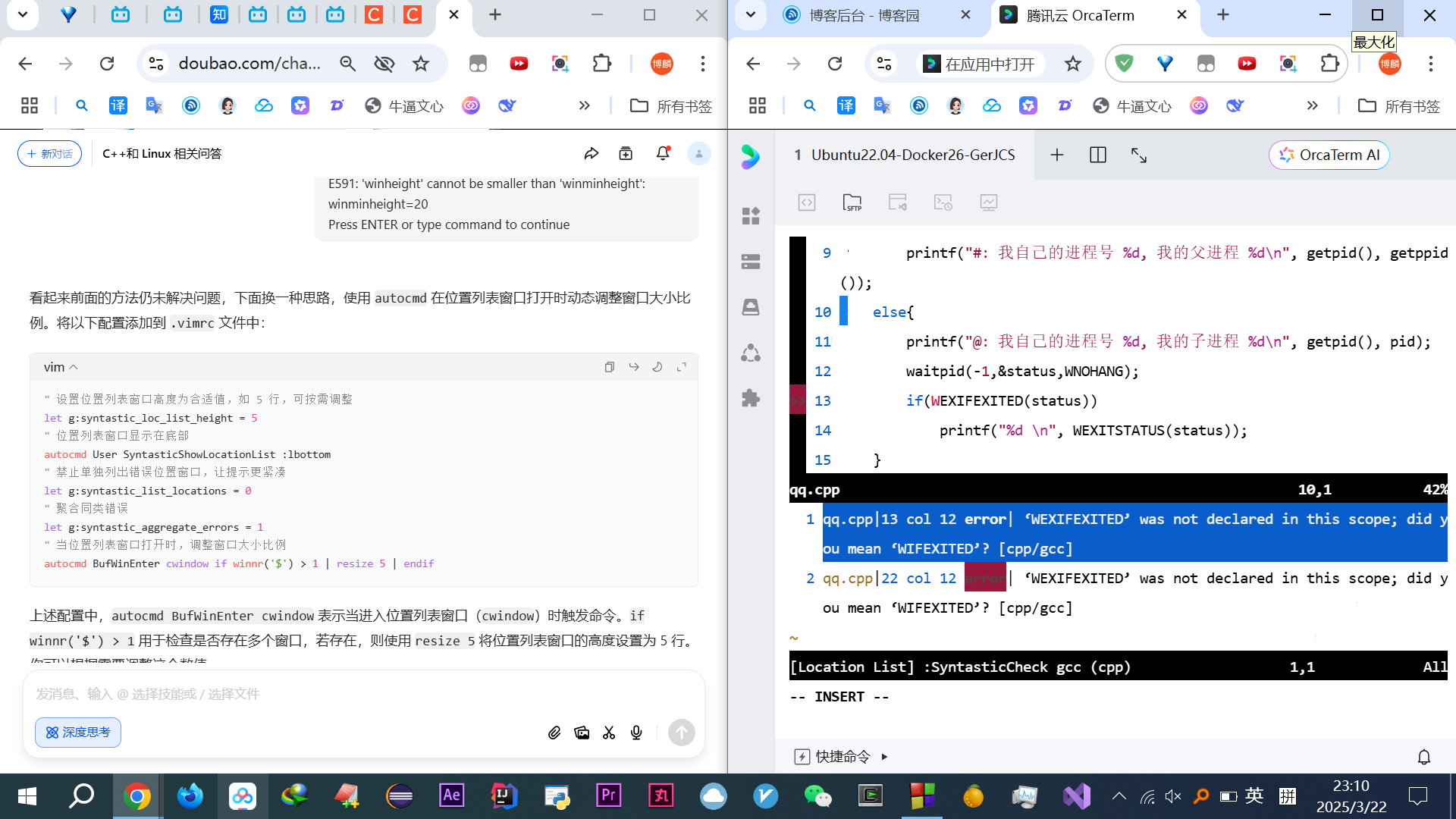
Task: Bookmark the Doubao page with star icon
Action: click(421, 64)
